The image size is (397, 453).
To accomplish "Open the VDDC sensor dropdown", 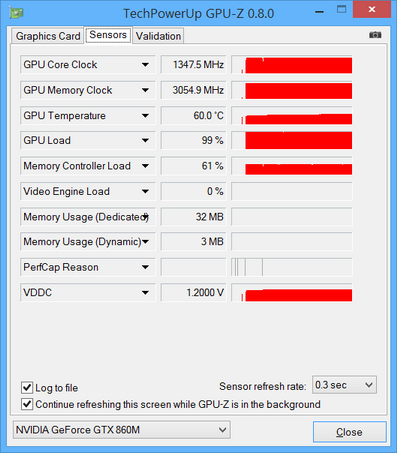I will (x=145, y=293).
